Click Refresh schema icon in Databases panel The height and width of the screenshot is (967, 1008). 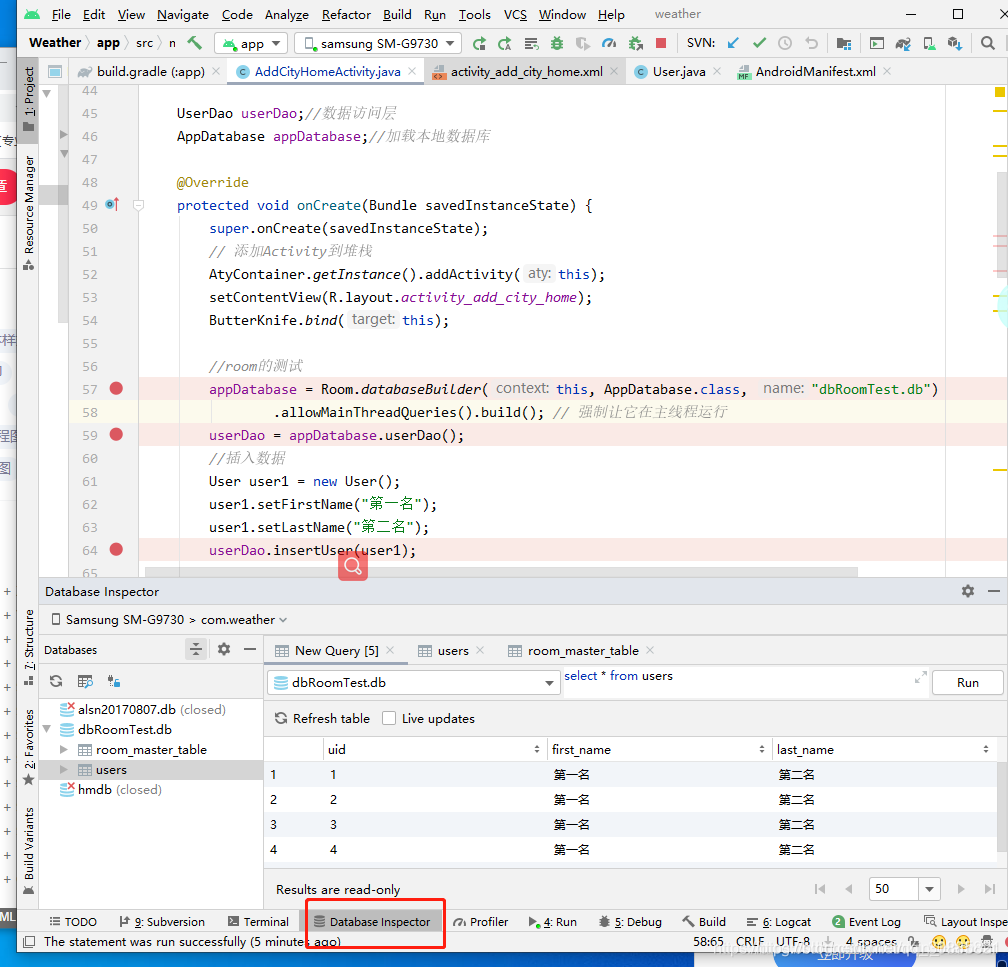[56, 681]
